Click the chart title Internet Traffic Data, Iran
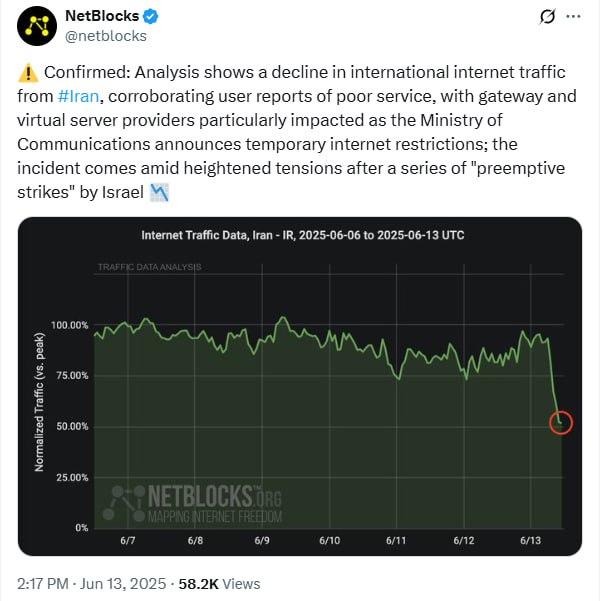 click(303, 235)
